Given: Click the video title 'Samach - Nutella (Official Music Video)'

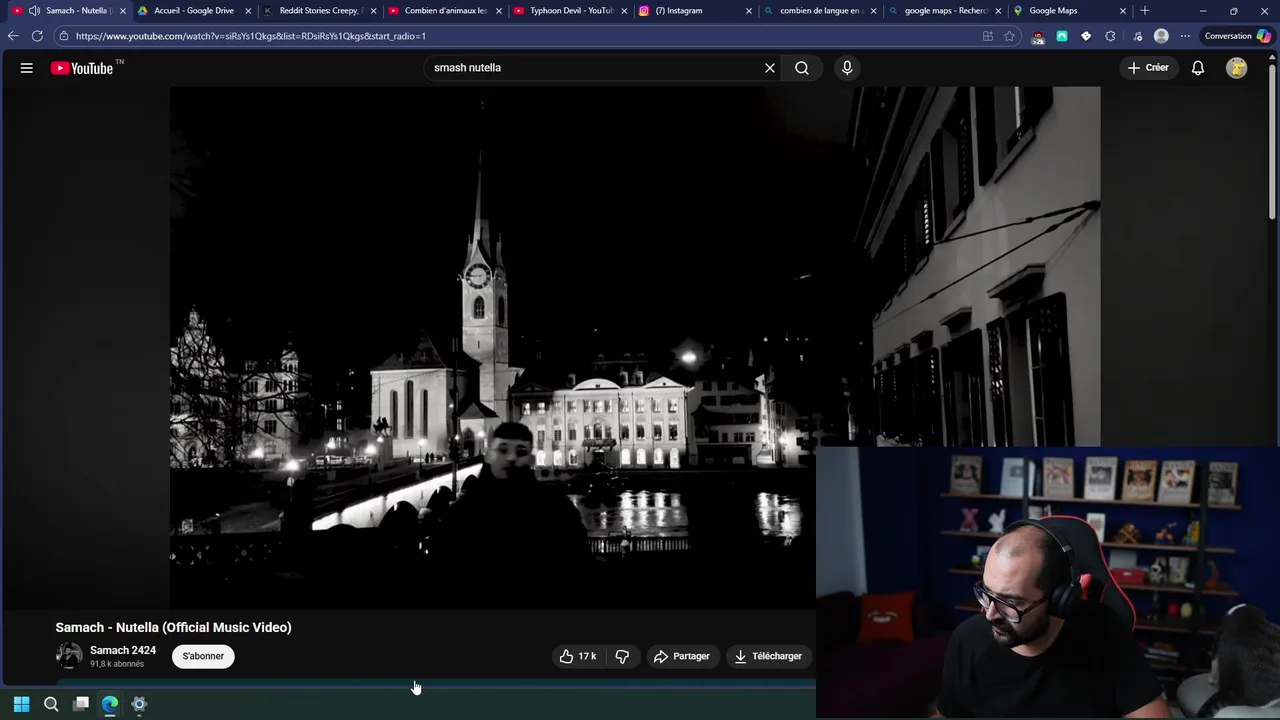Looking at the screenshot, I should pos(173,627).
